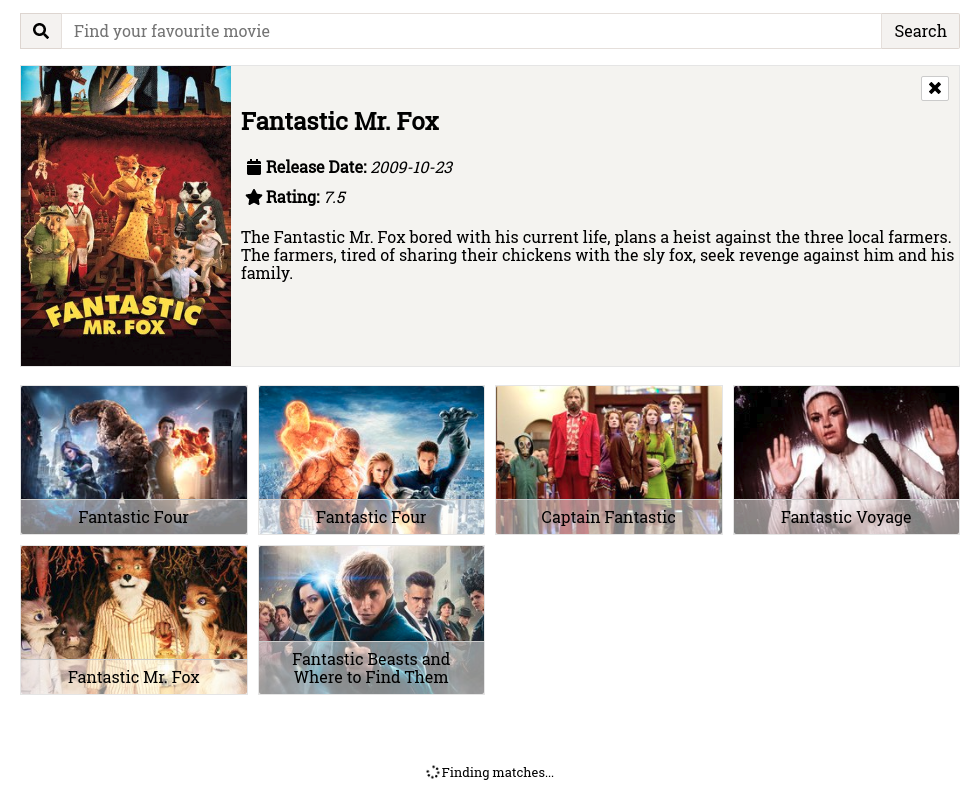979x795 pixels.
Task: Open the Fantastic Mr. Fox result card
Action: pyautogui.click(x=134, y=620)
